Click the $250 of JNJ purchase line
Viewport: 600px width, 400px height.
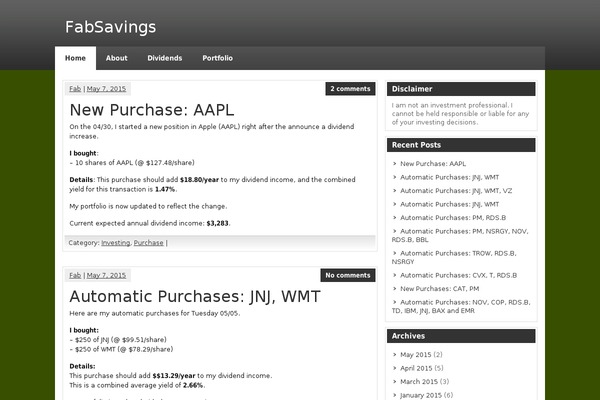click(118, 340)
